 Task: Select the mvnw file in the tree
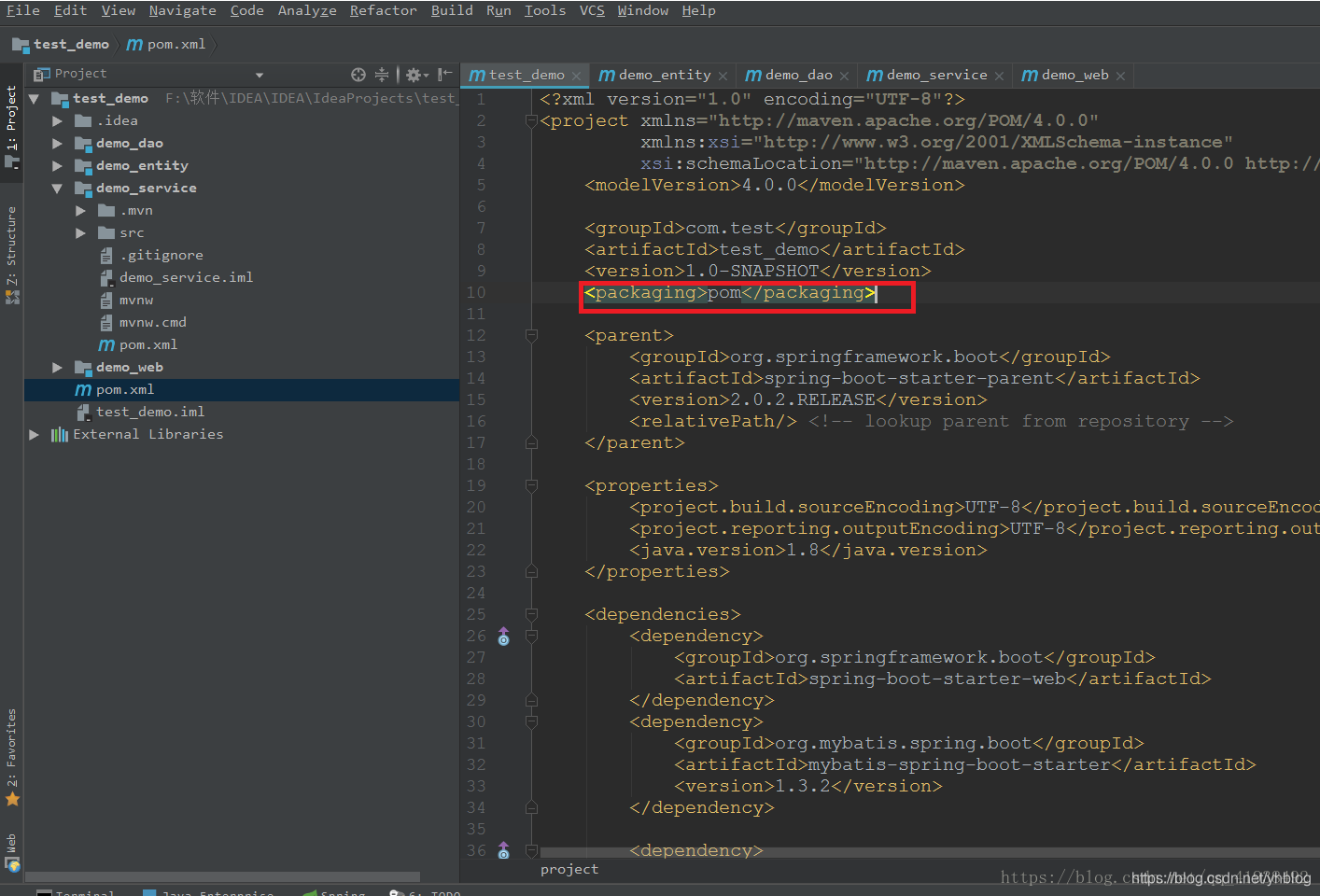tap(136, 301)
